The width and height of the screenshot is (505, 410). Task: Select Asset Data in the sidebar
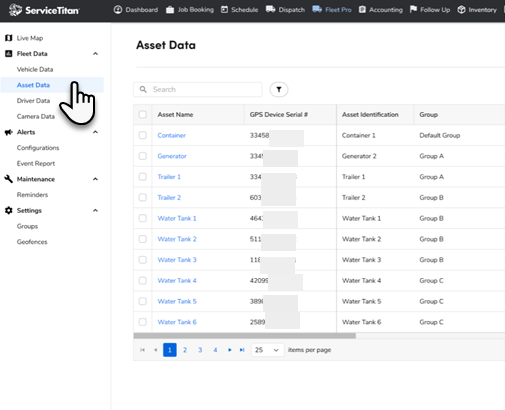[x=33, y=85]
